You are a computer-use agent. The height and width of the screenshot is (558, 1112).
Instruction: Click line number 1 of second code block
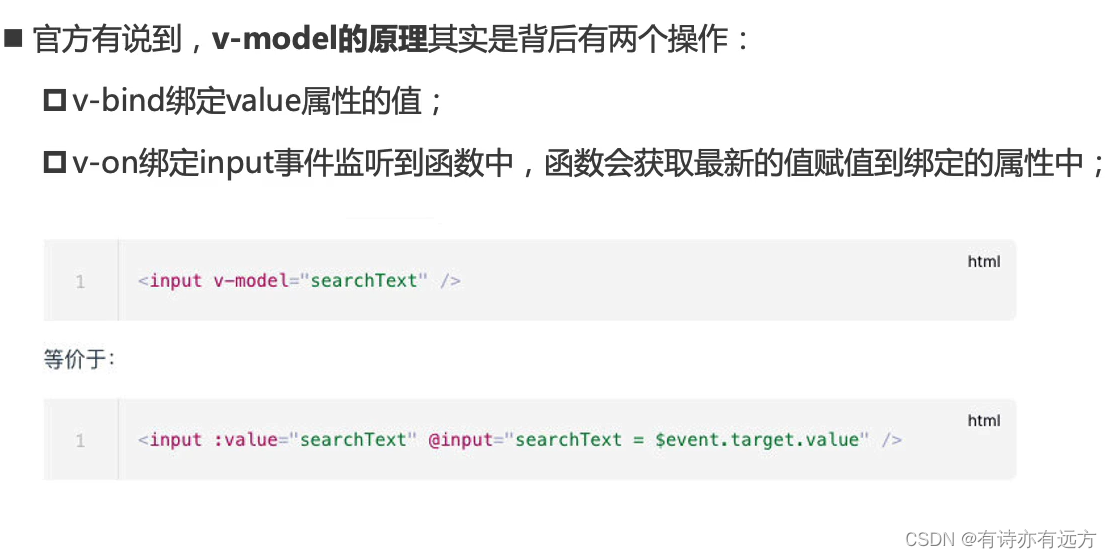coord(80,440)
